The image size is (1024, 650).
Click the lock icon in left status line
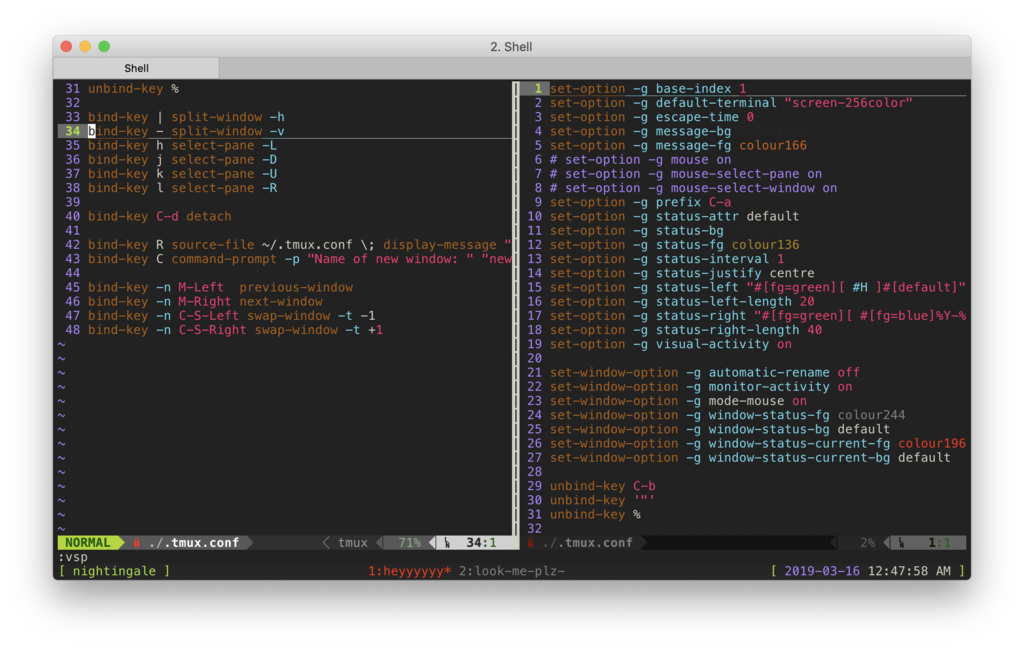(x=136, y=543)
